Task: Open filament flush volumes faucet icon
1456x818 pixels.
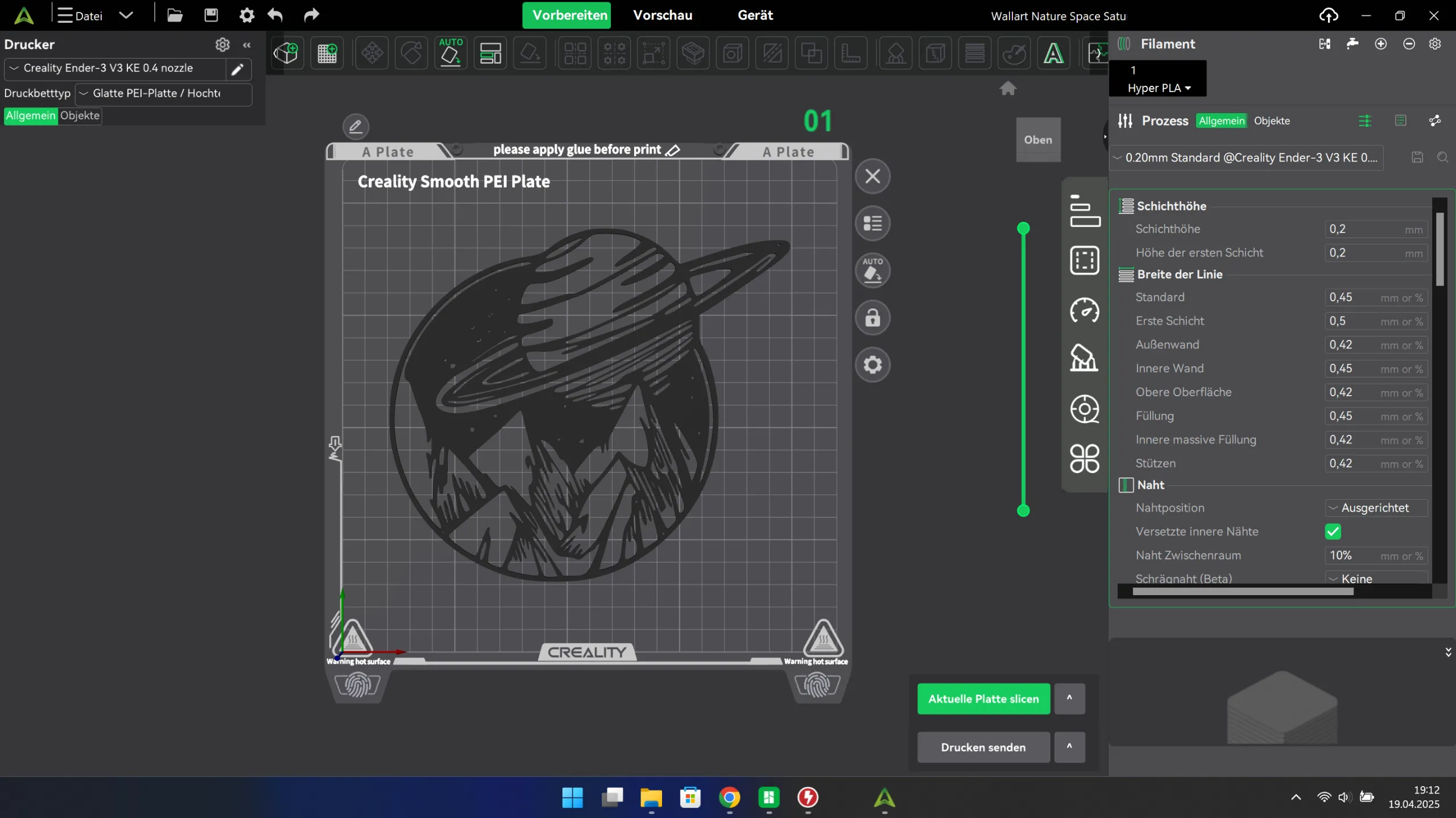Action: (1352, 44)
